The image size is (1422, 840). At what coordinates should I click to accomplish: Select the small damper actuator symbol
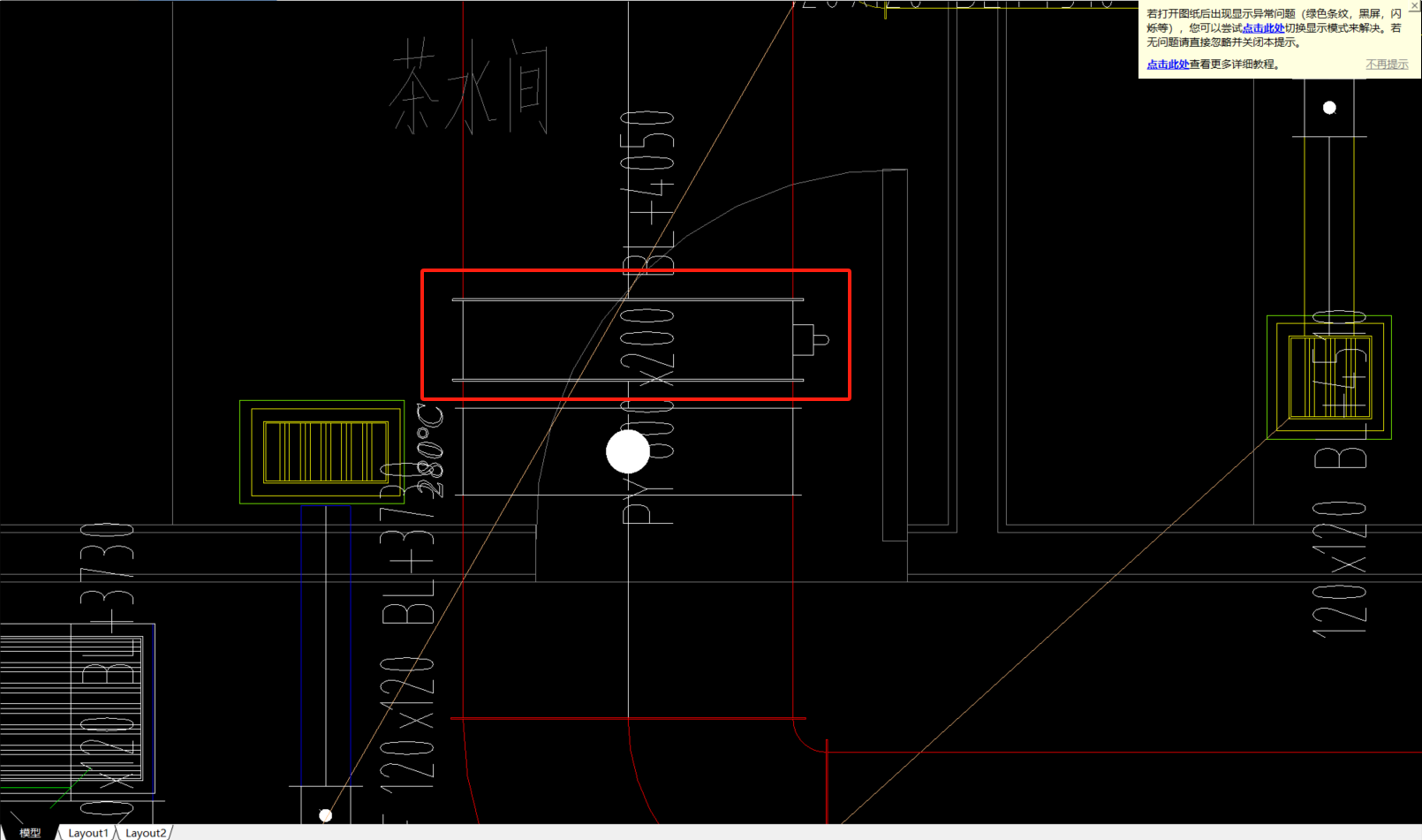click(810, 339)
